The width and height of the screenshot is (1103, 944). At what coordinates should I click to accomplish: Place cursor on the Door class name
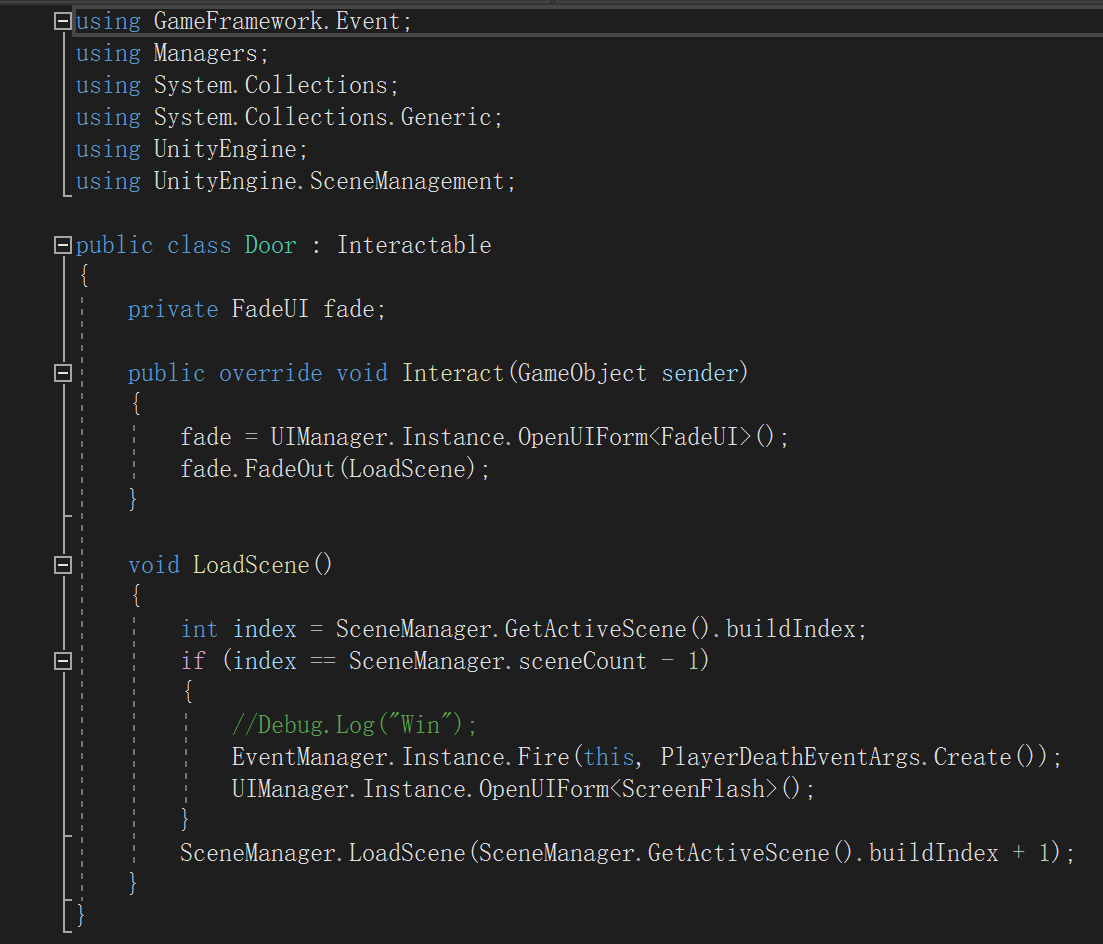point(271,245)
